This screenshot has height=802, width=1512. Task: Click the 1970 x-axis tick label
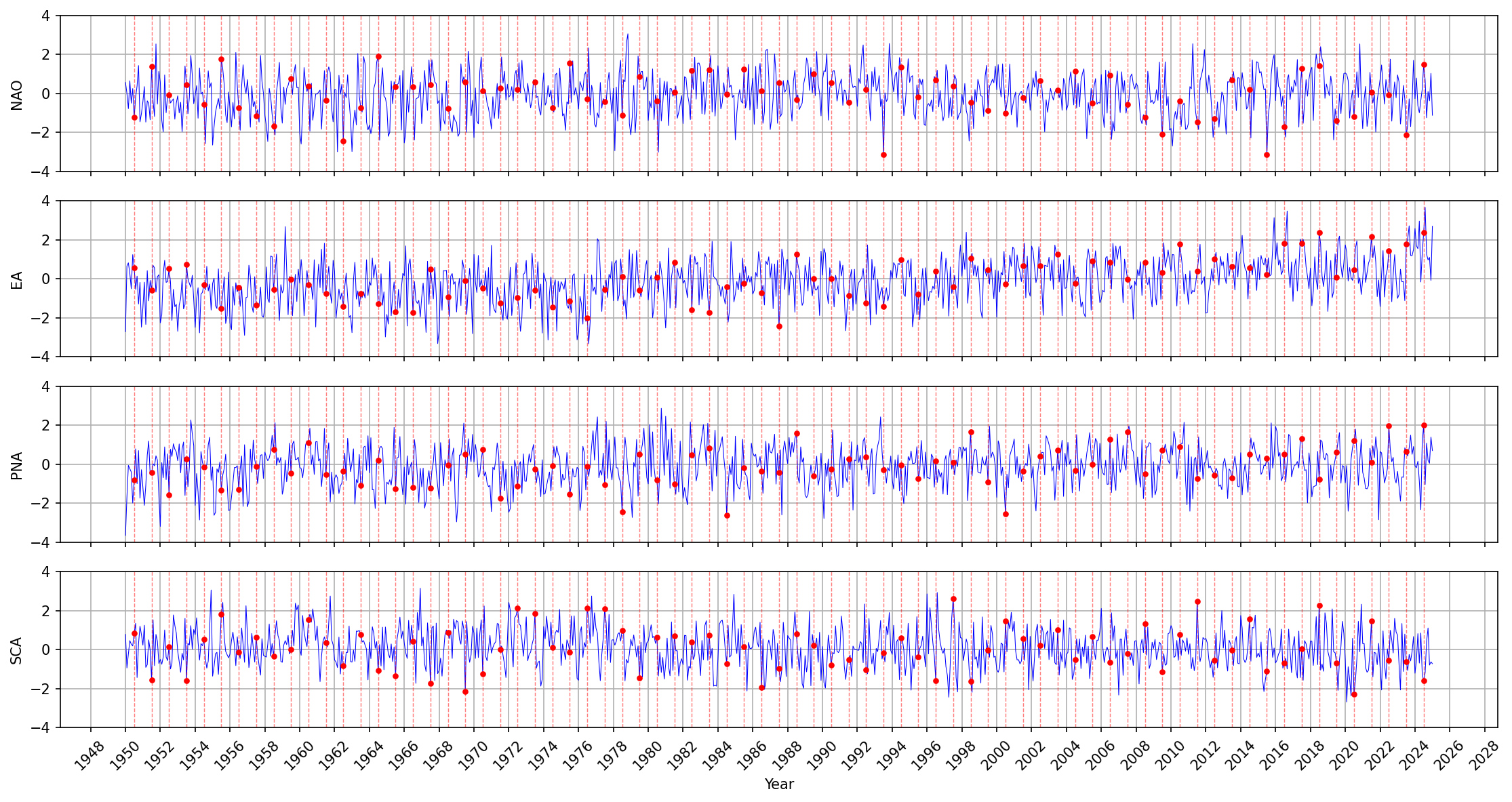(x=472, y=757)
